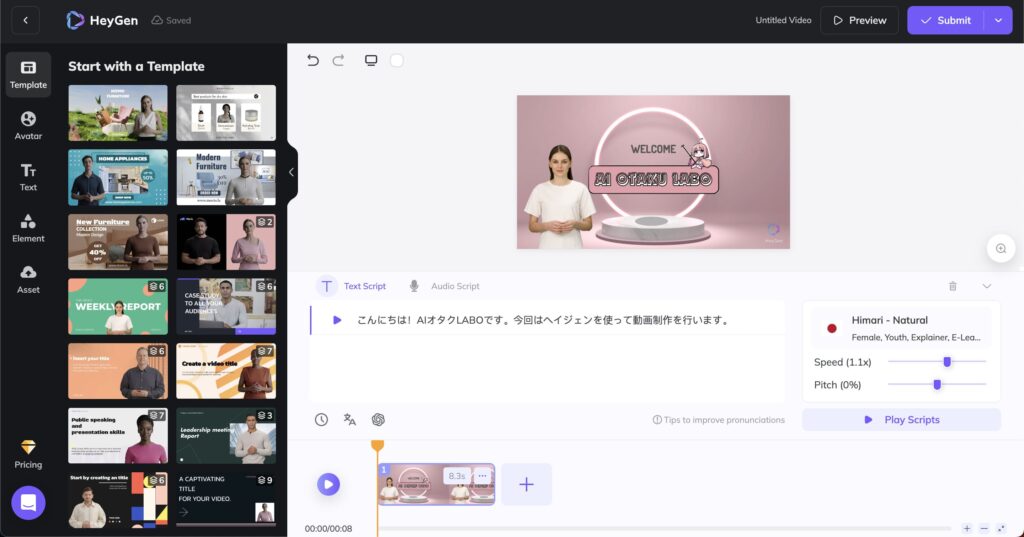Screen dimensions: 1024x537
Task: Open the scene clip's three-dot menu
Action: pos(482,476)
